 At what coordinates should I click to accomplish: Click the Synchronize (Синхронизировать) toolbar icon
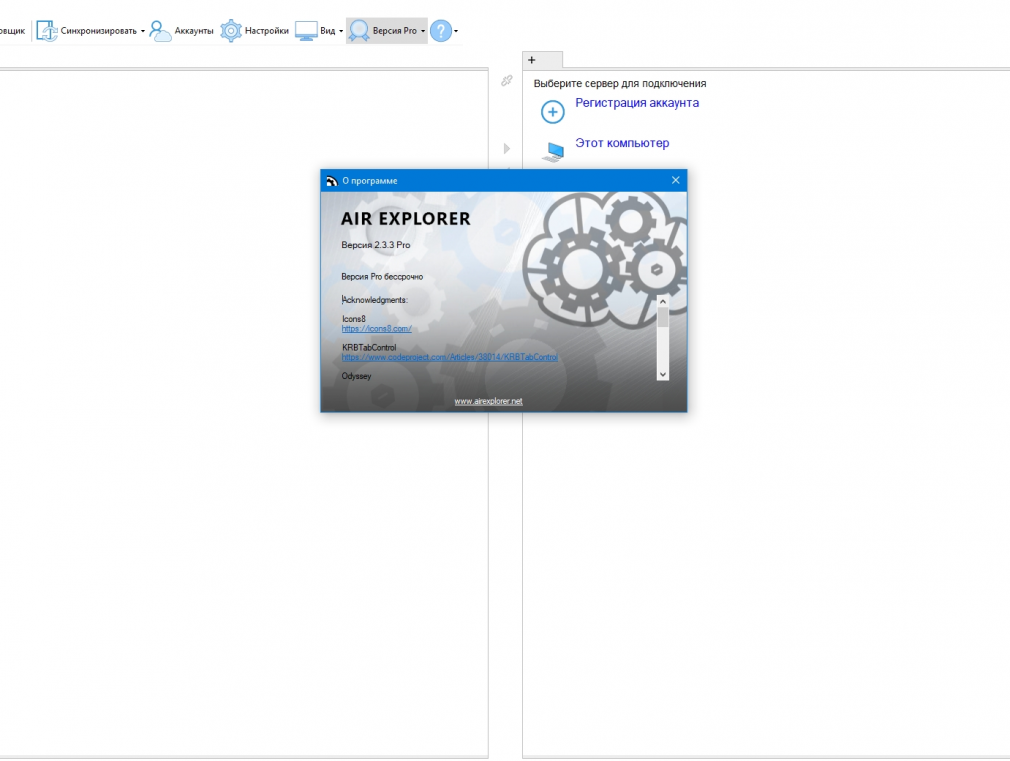[46, 30]
